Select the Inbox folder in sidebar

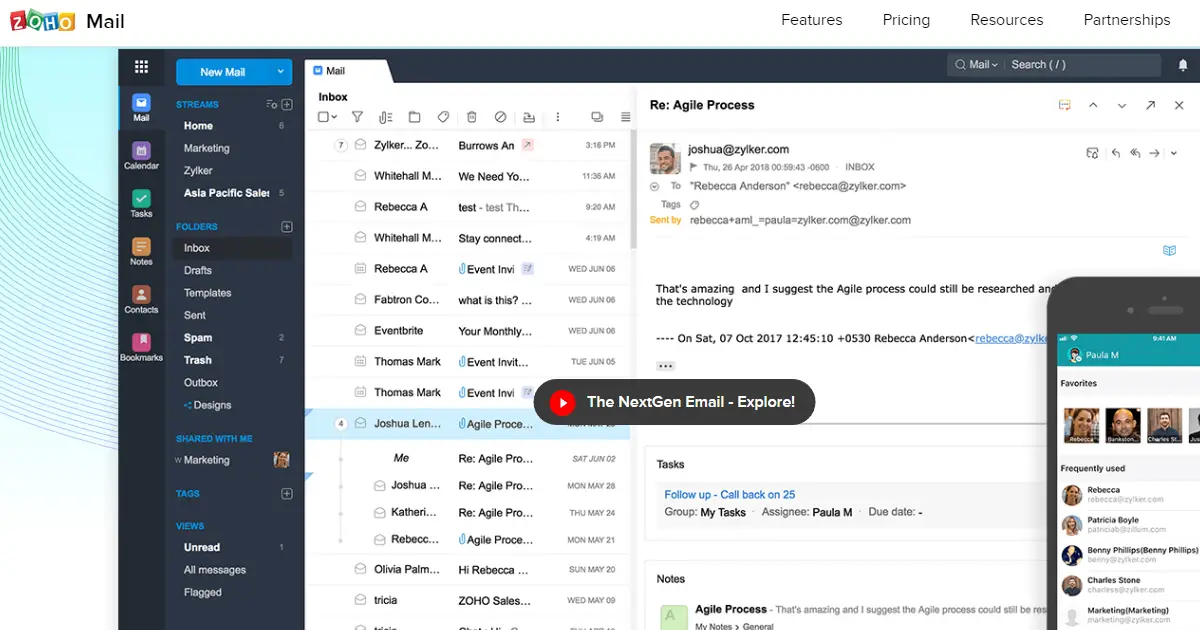click(234, 248)
